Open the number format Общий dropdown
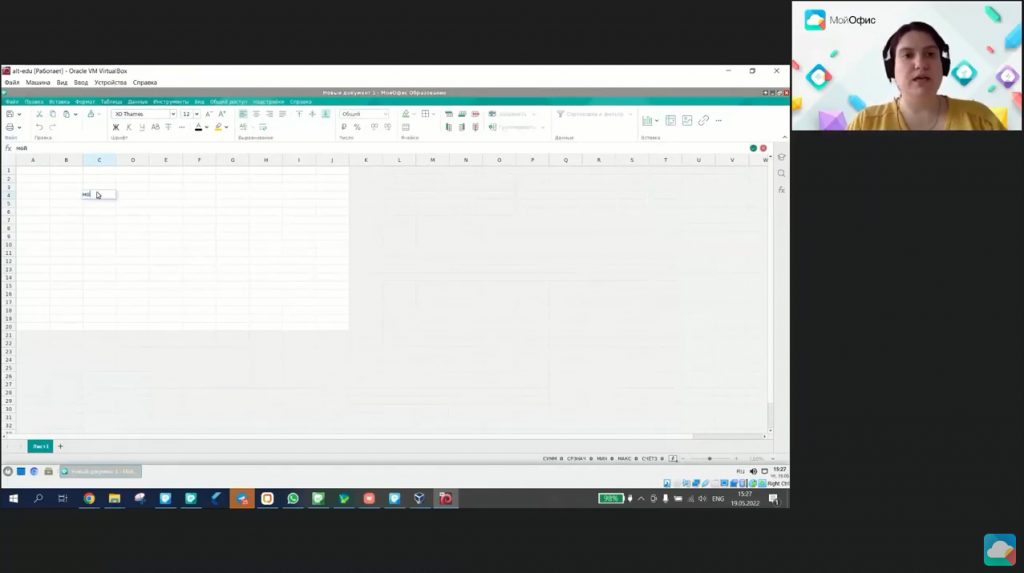This screenshot has width=1024, height=573. (x=364, y=114)
